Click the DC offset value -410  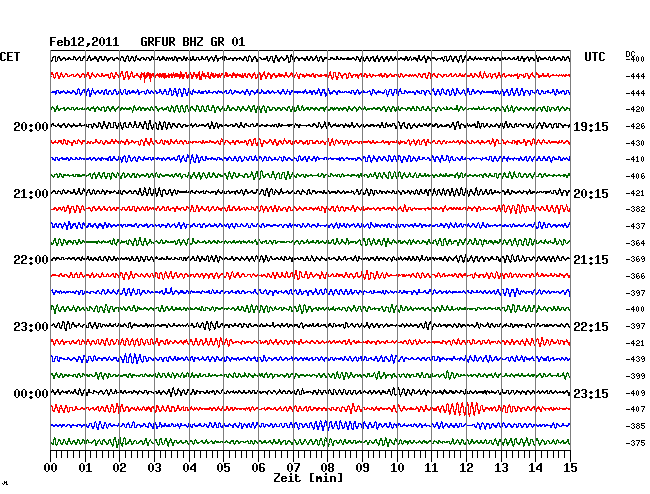click(x=635, y=159)
